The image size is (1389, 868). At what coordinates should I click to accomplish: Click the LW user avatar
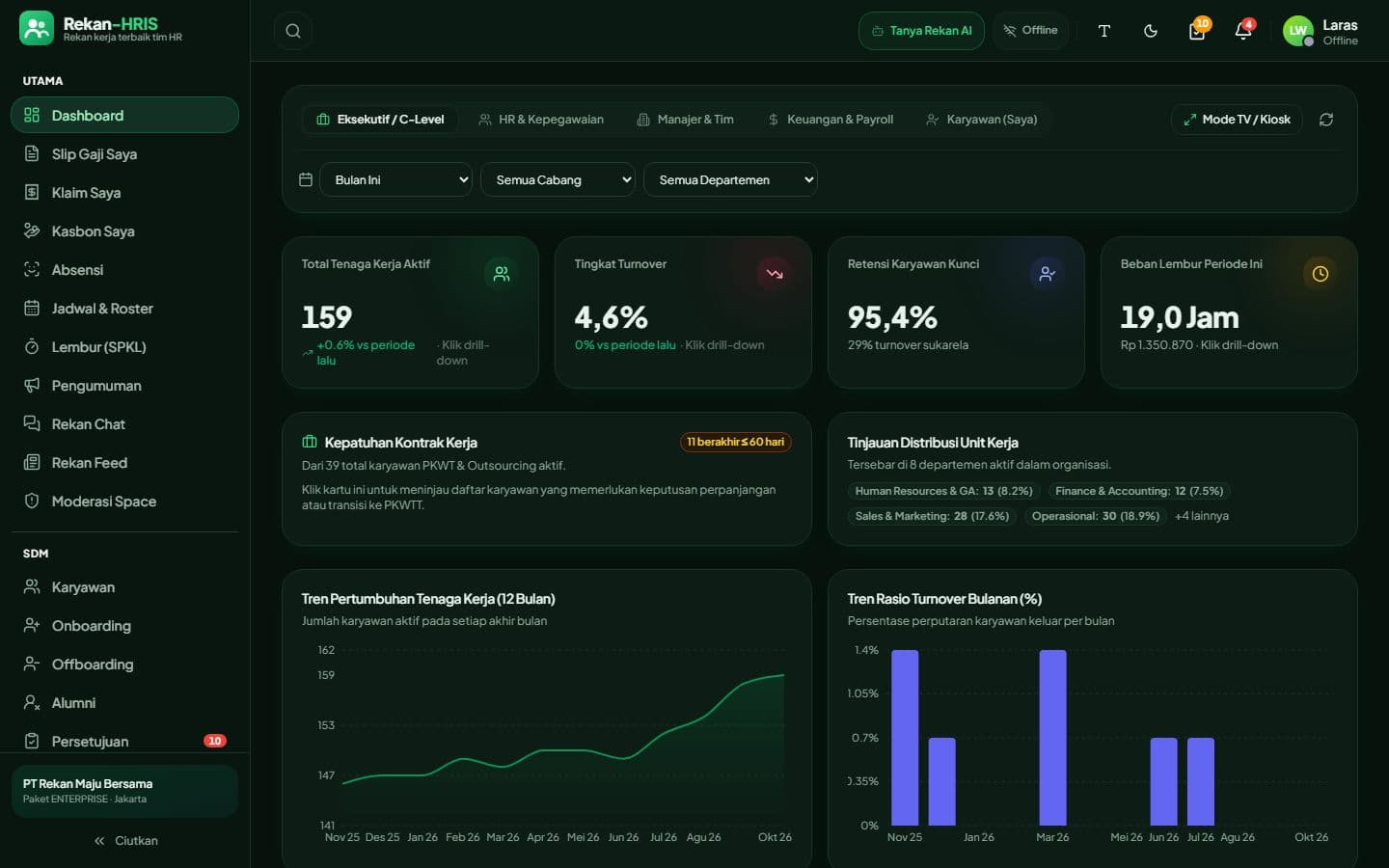(1298, 31)
